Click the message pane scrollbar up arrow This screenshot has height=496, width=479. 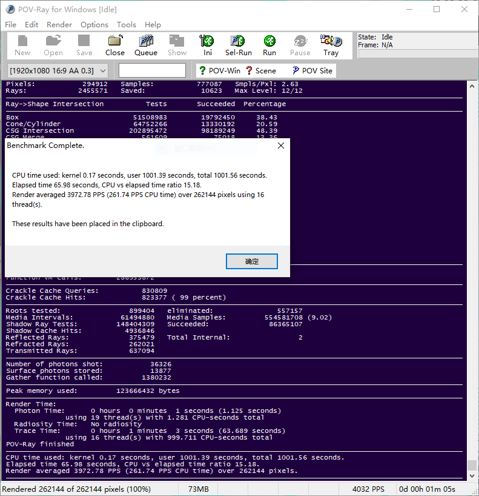(472, 86)
